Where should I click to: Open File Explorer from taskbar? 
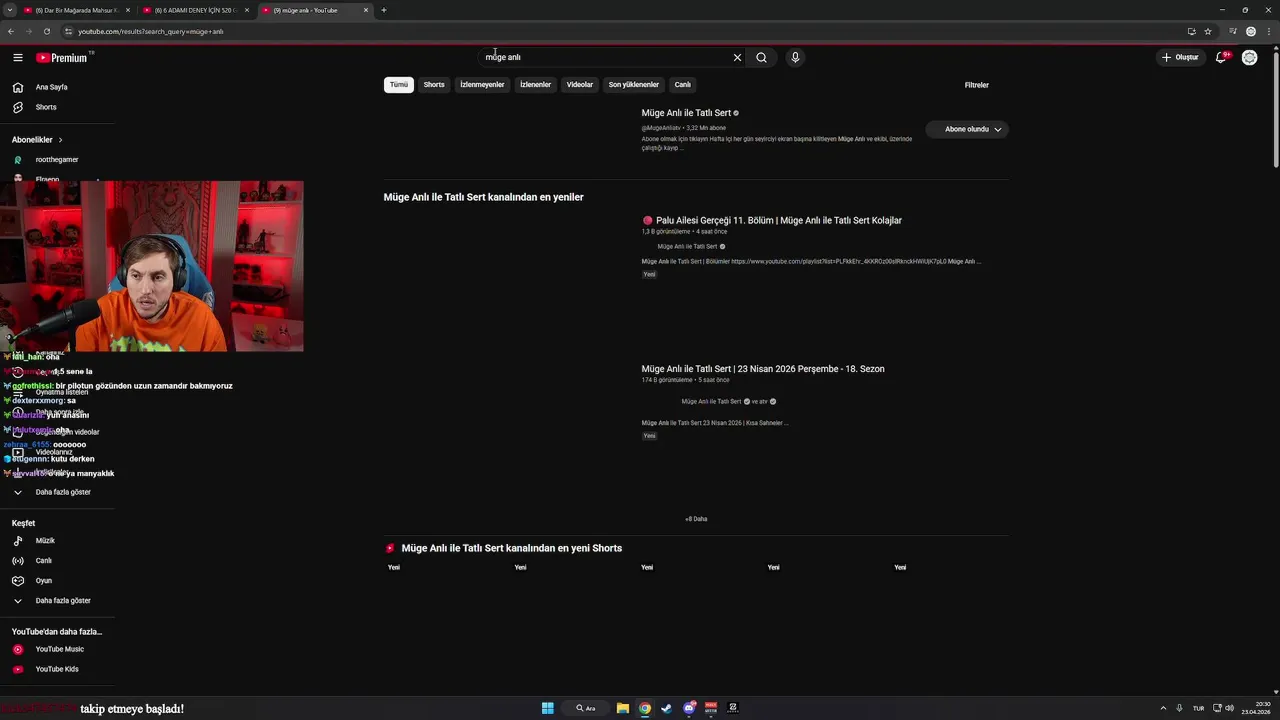point(623,708)
